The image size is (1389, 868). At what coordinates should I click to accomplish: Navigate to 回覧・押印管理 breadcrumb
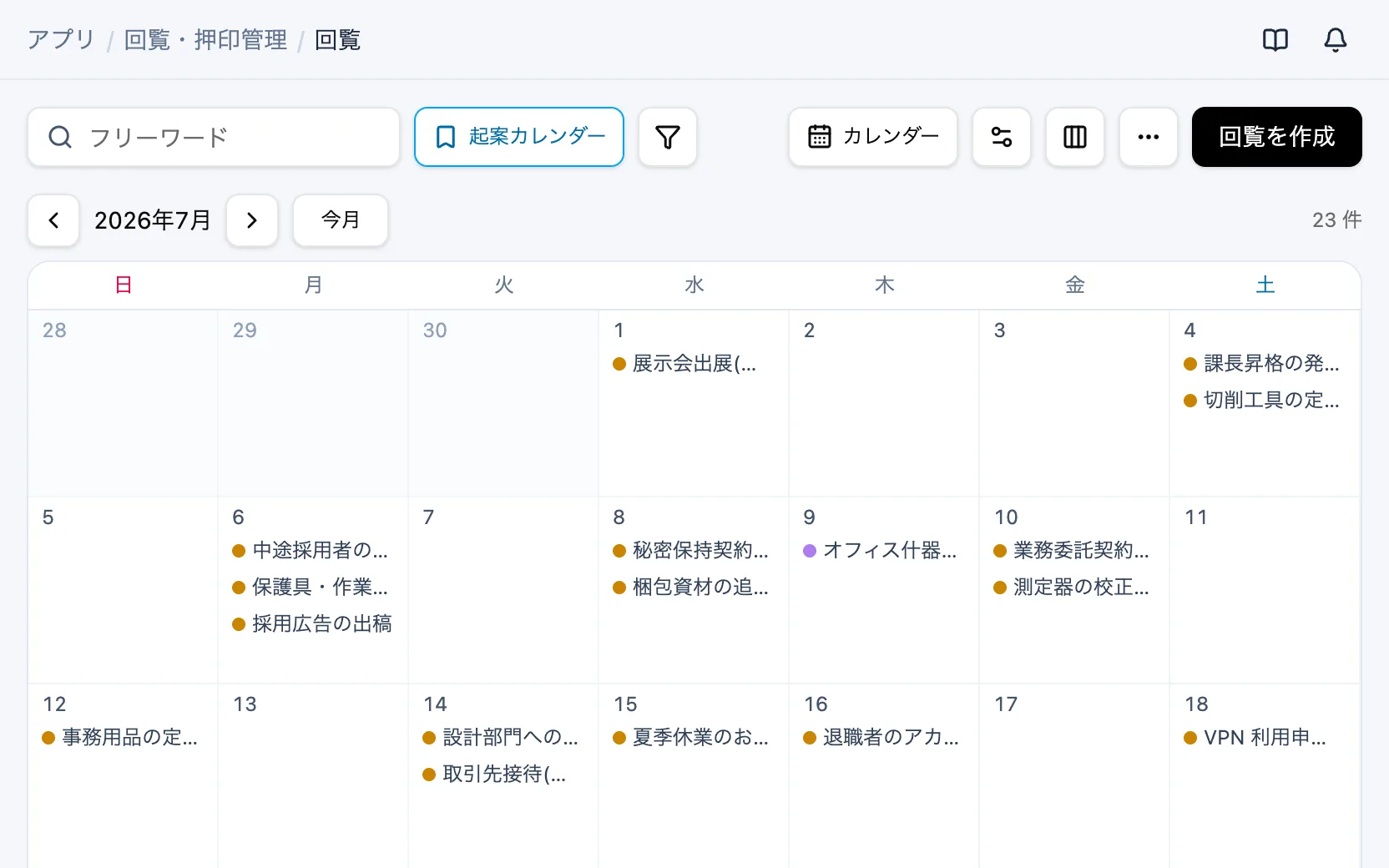205,40
